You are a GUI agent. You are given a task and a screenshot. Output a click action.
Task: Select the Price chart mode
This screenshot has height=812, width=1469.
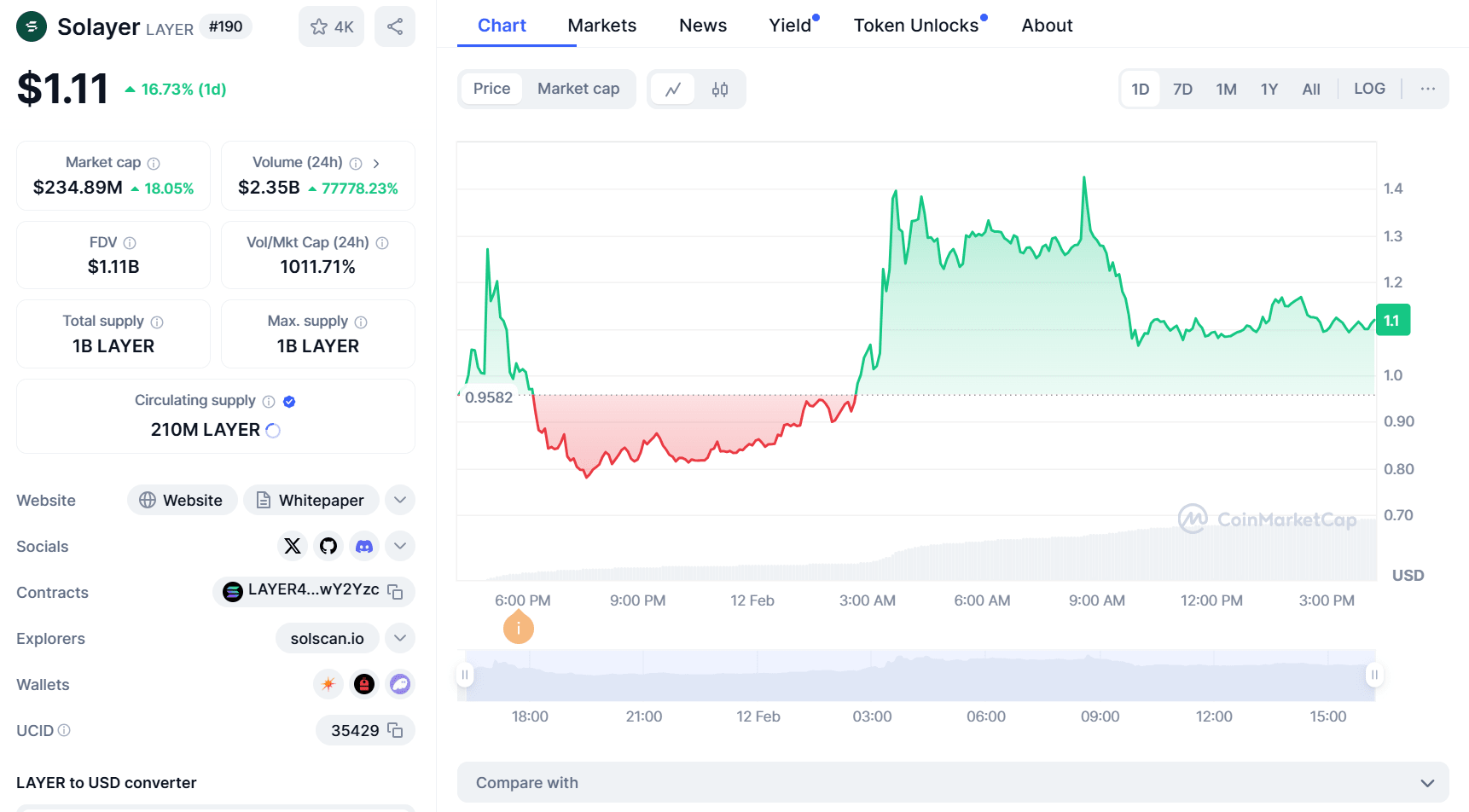tap(492, 89)
